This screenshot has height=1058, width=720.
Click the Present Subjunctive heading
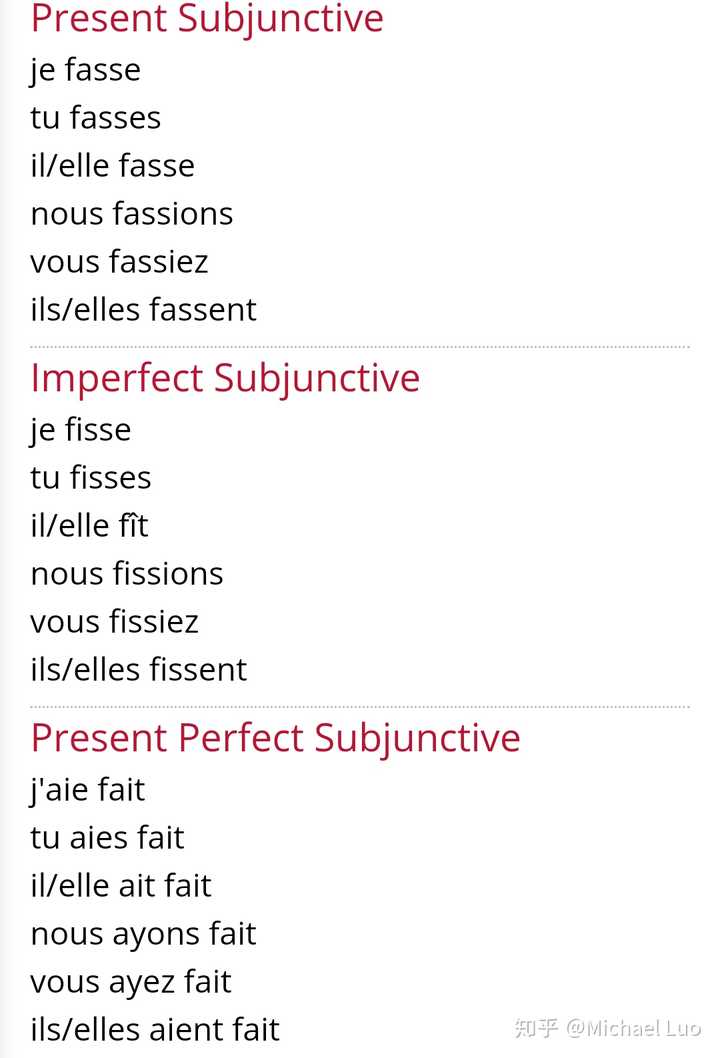(x=207, y=18)
